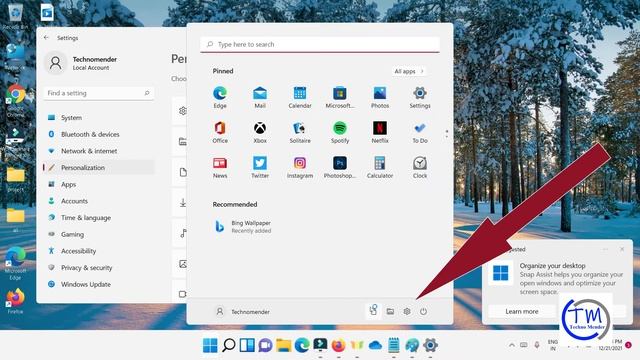
Task: Open Microsoft Store pinned app
Action: tap(340, 98)
